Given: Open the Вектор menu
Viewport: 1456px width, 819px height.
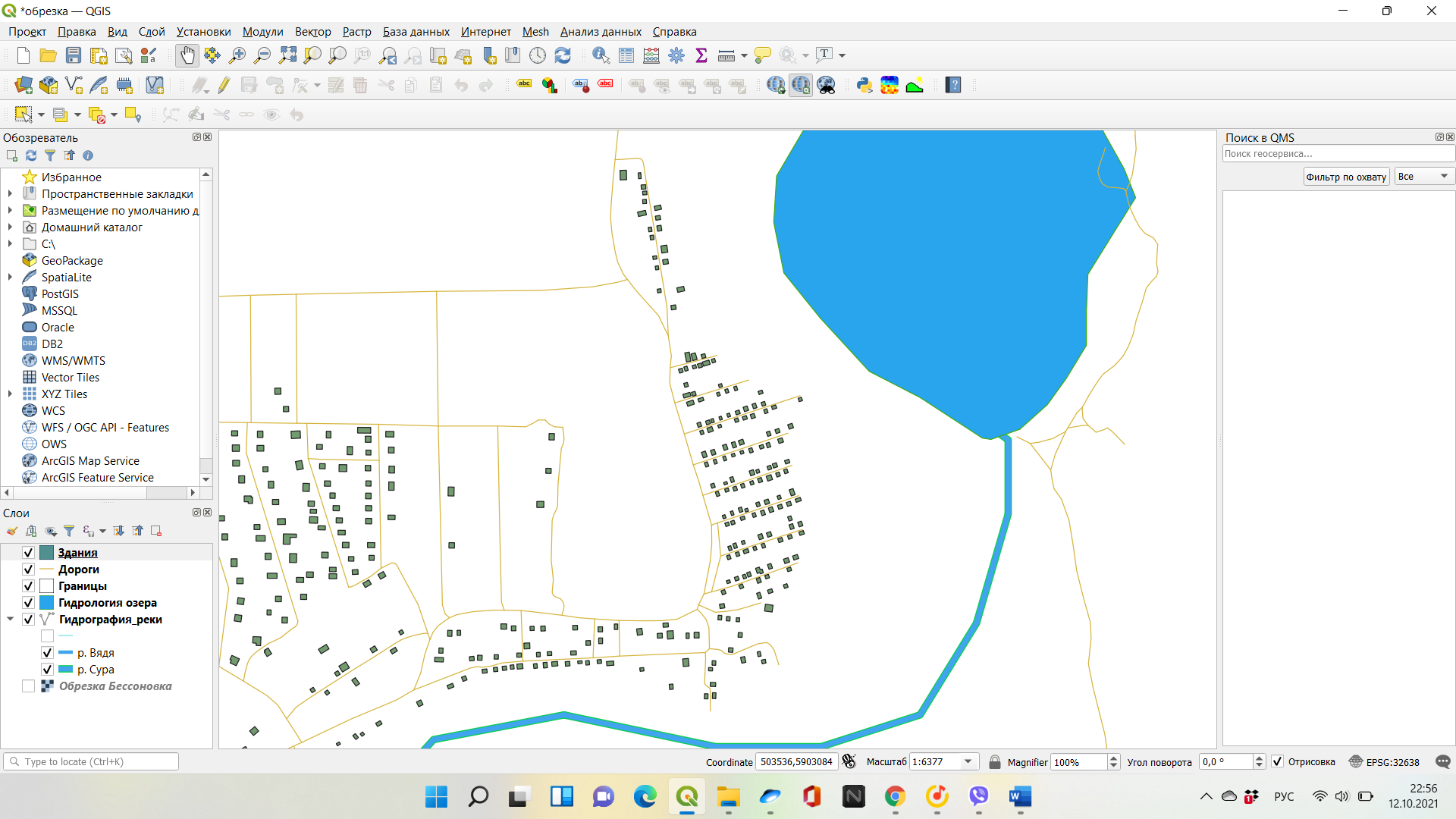Looking at the screenshot, I should [312, 32].
